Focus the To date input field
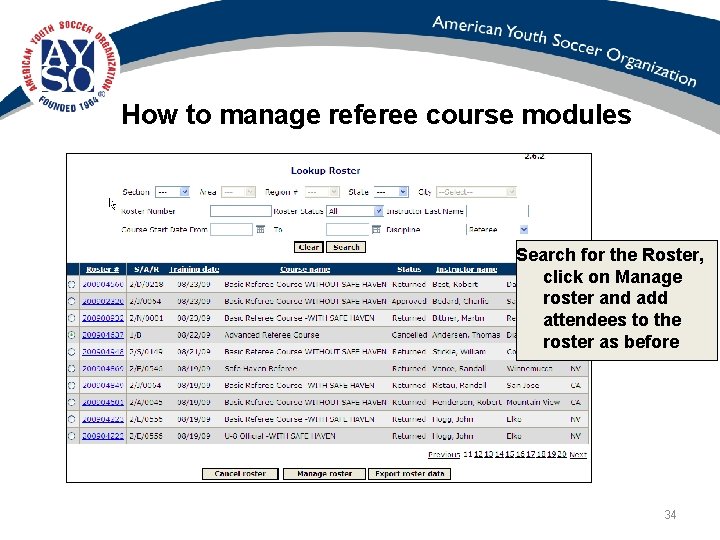Image resolution: width=720 pixels, height=540 pixels. pyautogui.click(x=348, y=229)
